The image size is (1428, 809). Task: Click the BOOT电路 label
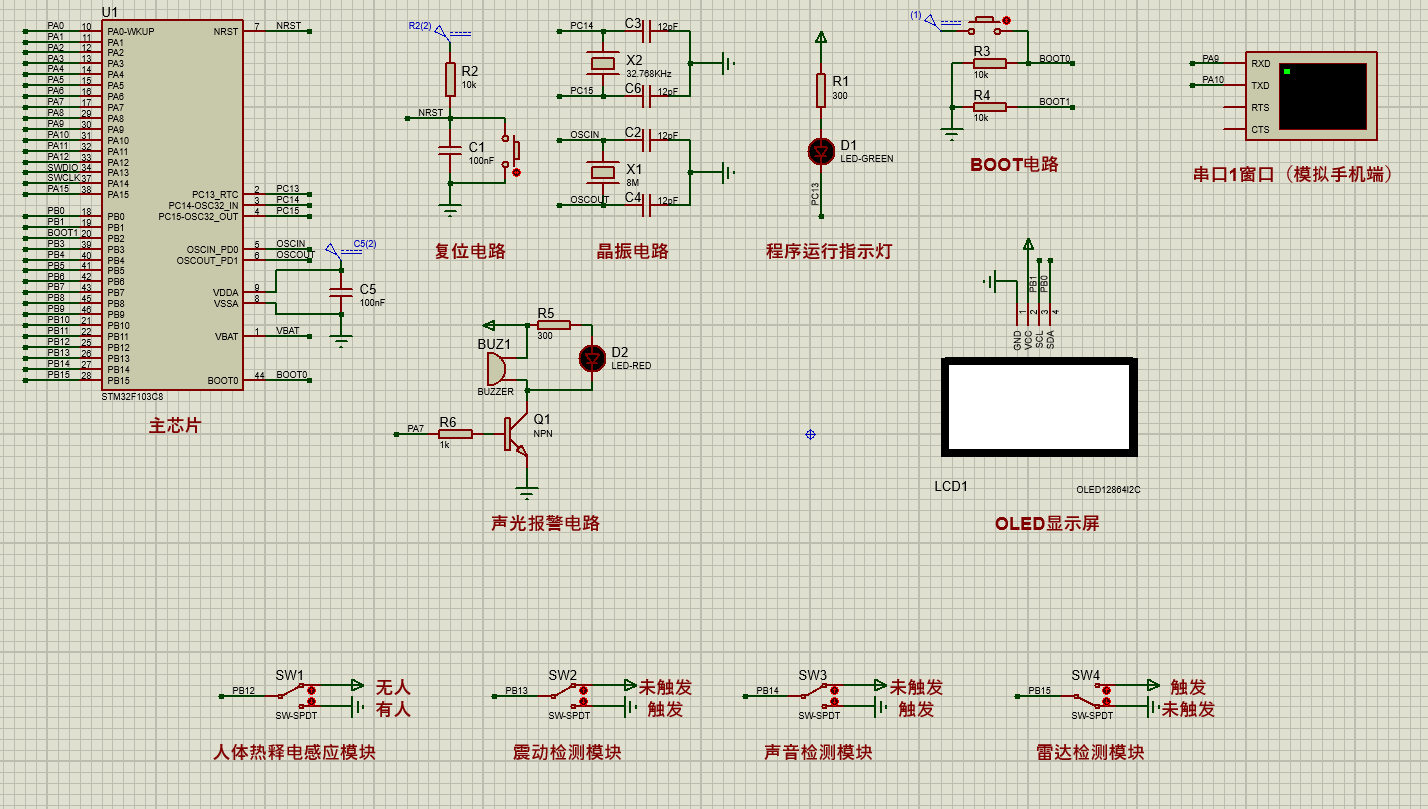tap(1014, 165)
